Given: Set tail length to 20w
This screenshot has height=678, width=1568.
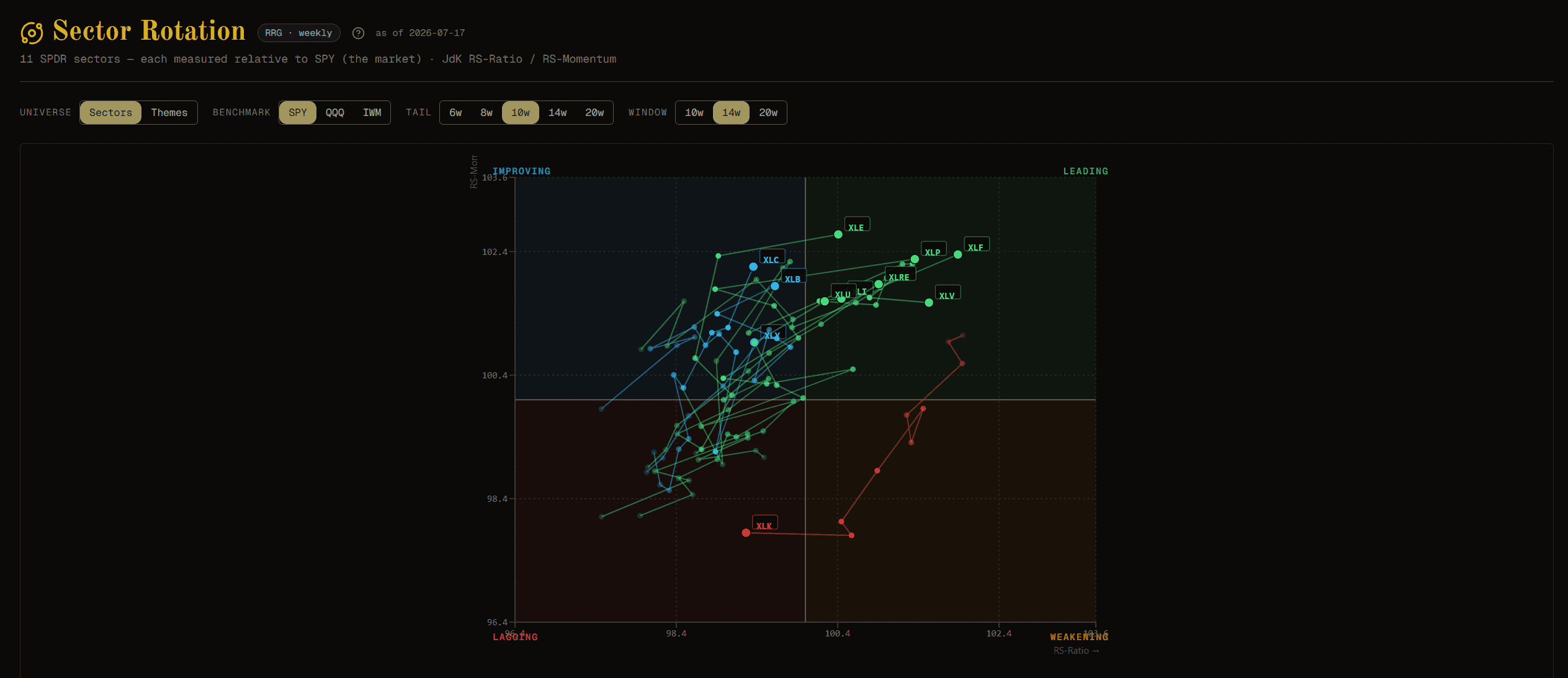Looking at the screenshot, I should [594, 112].
